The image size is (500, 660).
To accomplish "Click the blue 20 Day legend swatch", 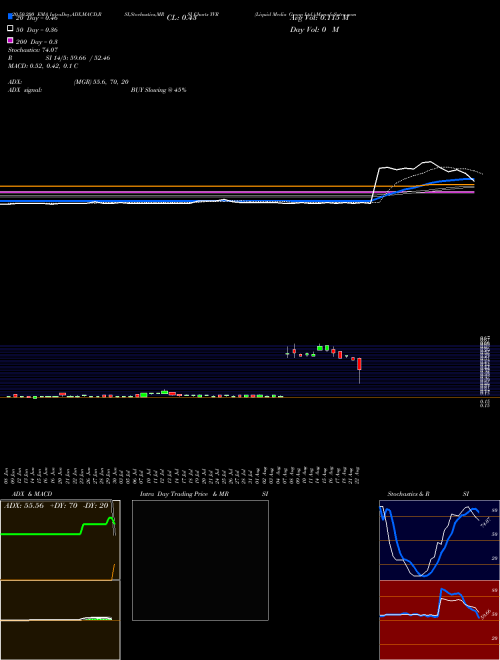I will tap(10, 16).
